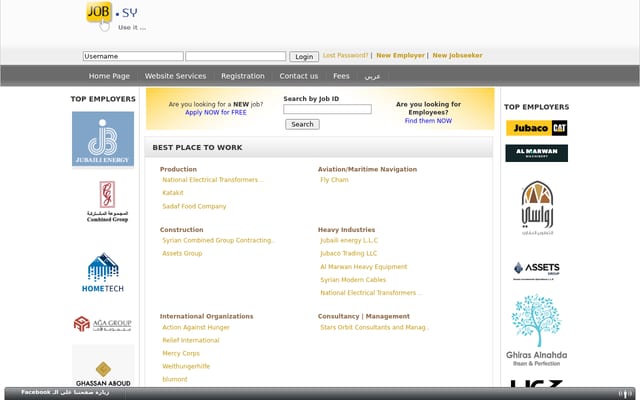The height and width of the screenshot is (400, 640).
Task: Open the Assets Group employer logo
Action: tap(536, 271)
